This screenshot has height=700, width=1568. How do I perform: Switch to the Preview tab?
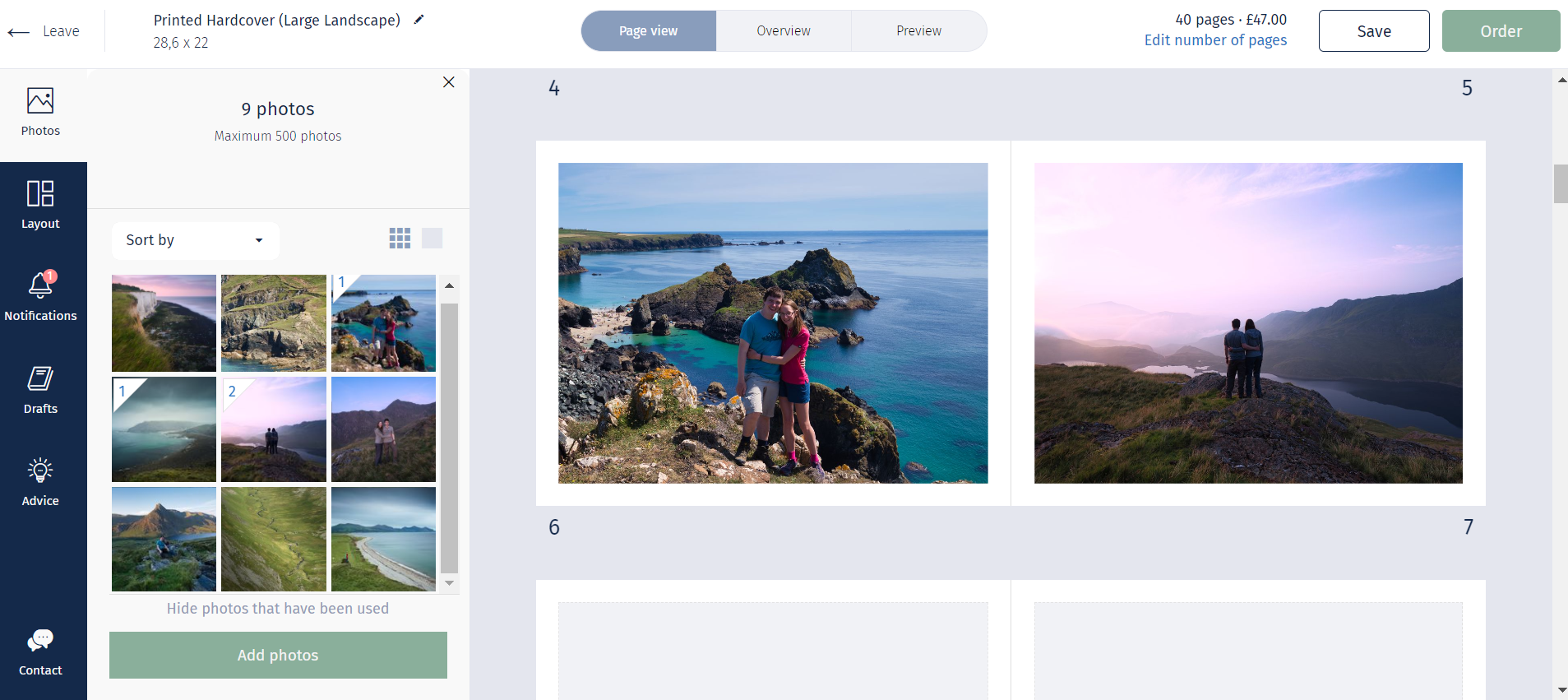tap(919, 31)
